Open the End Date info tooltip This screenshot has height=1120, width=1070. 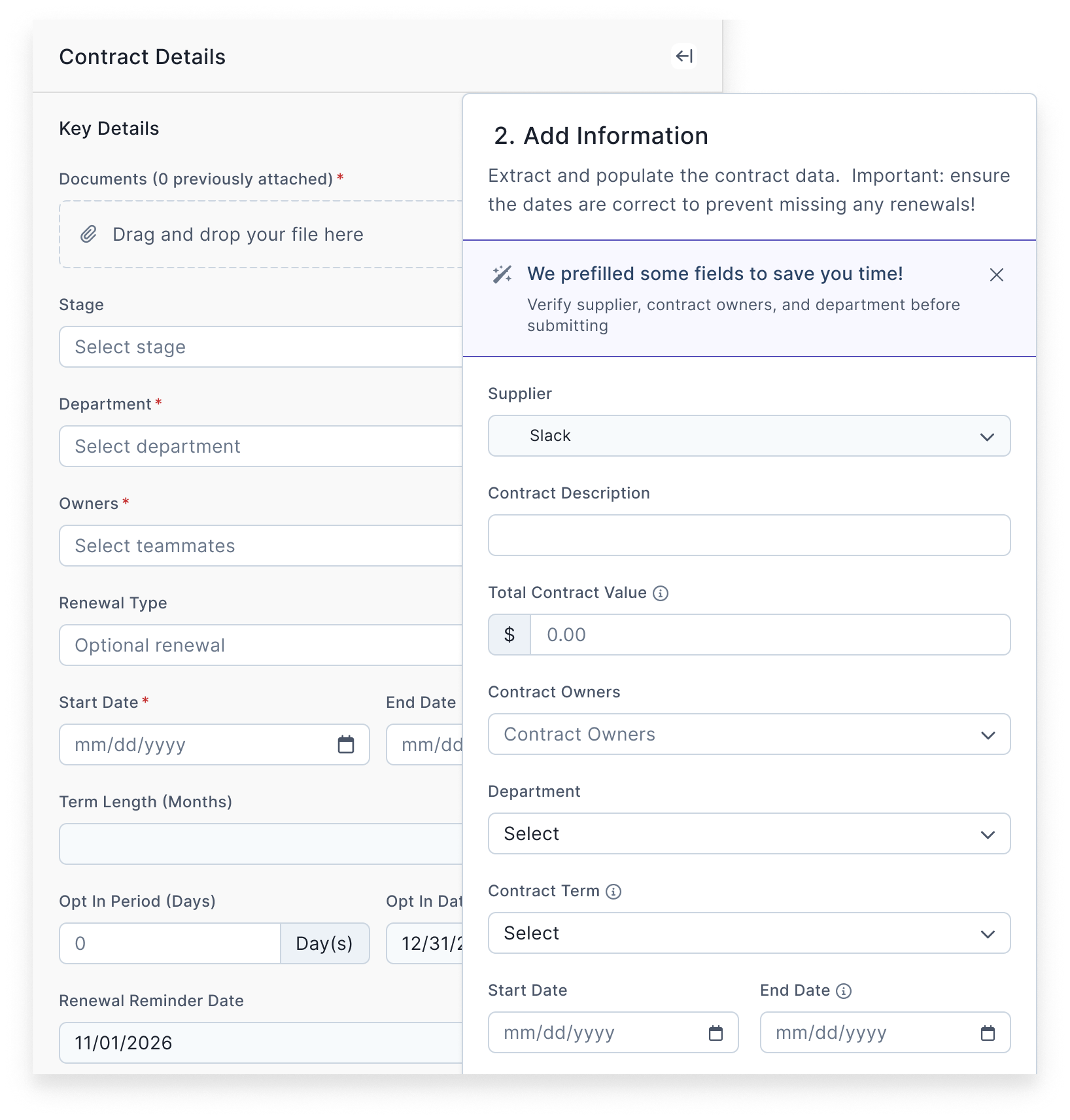[844, 990]
